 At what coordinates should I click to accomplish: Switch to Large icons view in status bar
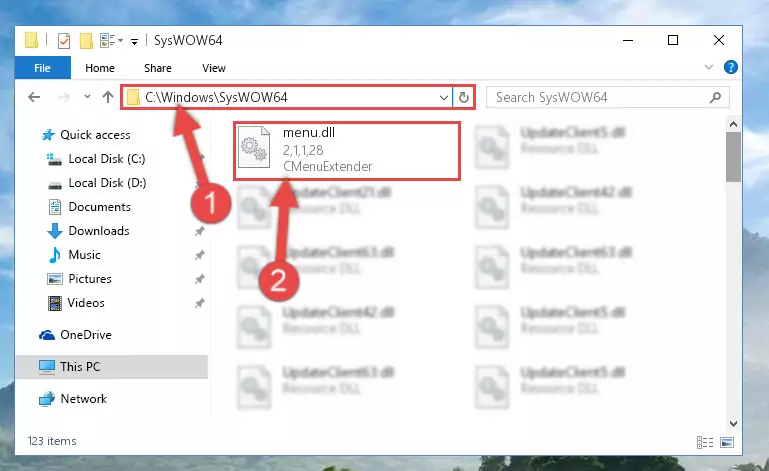[x=727, y=443]
